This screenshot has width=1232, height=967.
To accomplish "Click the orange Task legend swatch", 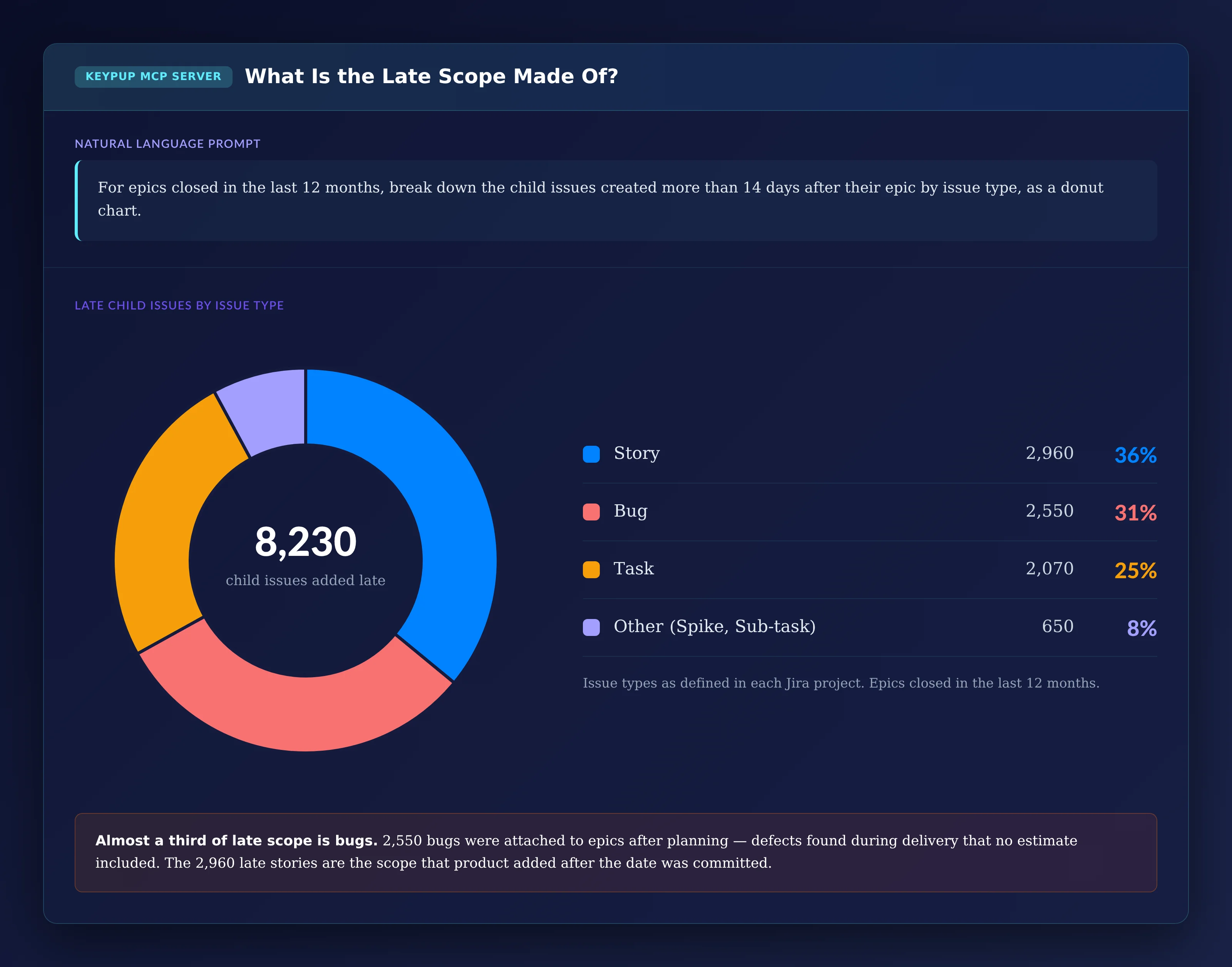I will click(591, 570).
